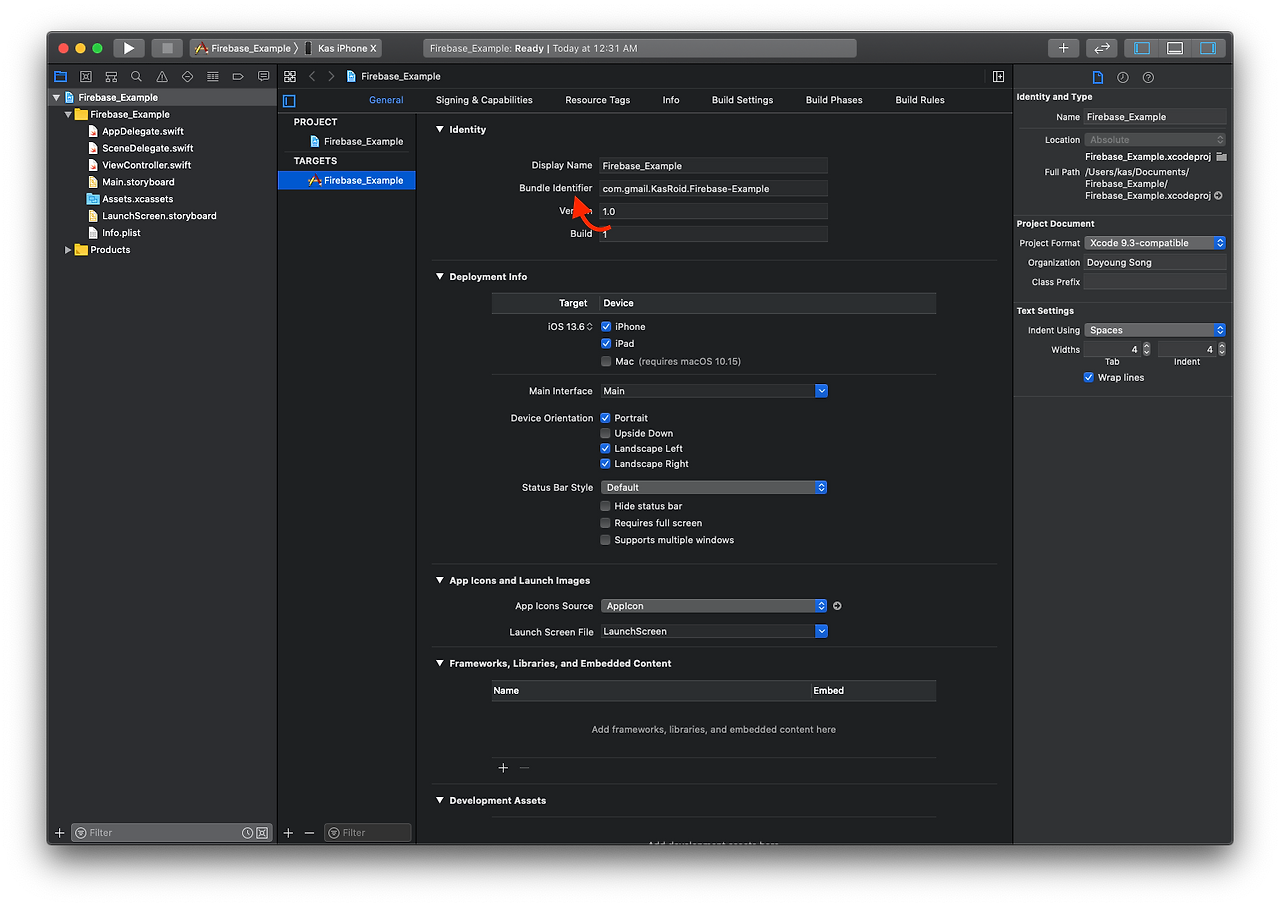The width and height of the screenshot is (1280, 907).
Task: Open the Find navigator magnifier icon
Action: (136, 76)
